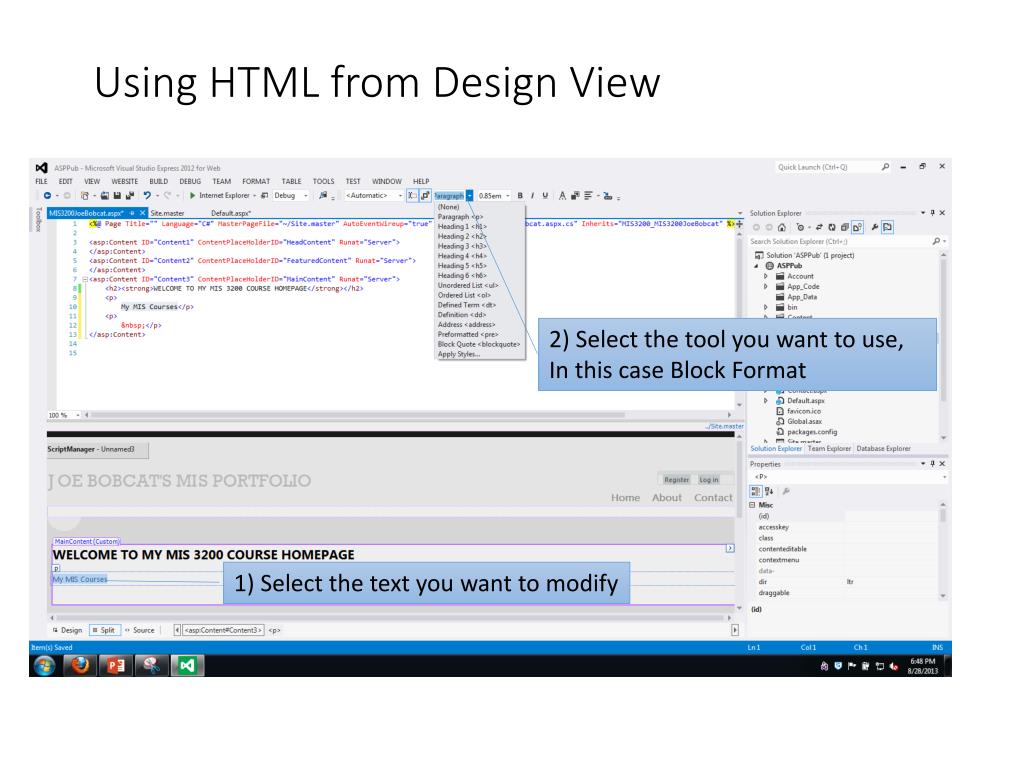The width and height of the screenshot is (1024, 768).
Task: Click the Alphabetical sort icon in Properties
Action: pos(769,491)
